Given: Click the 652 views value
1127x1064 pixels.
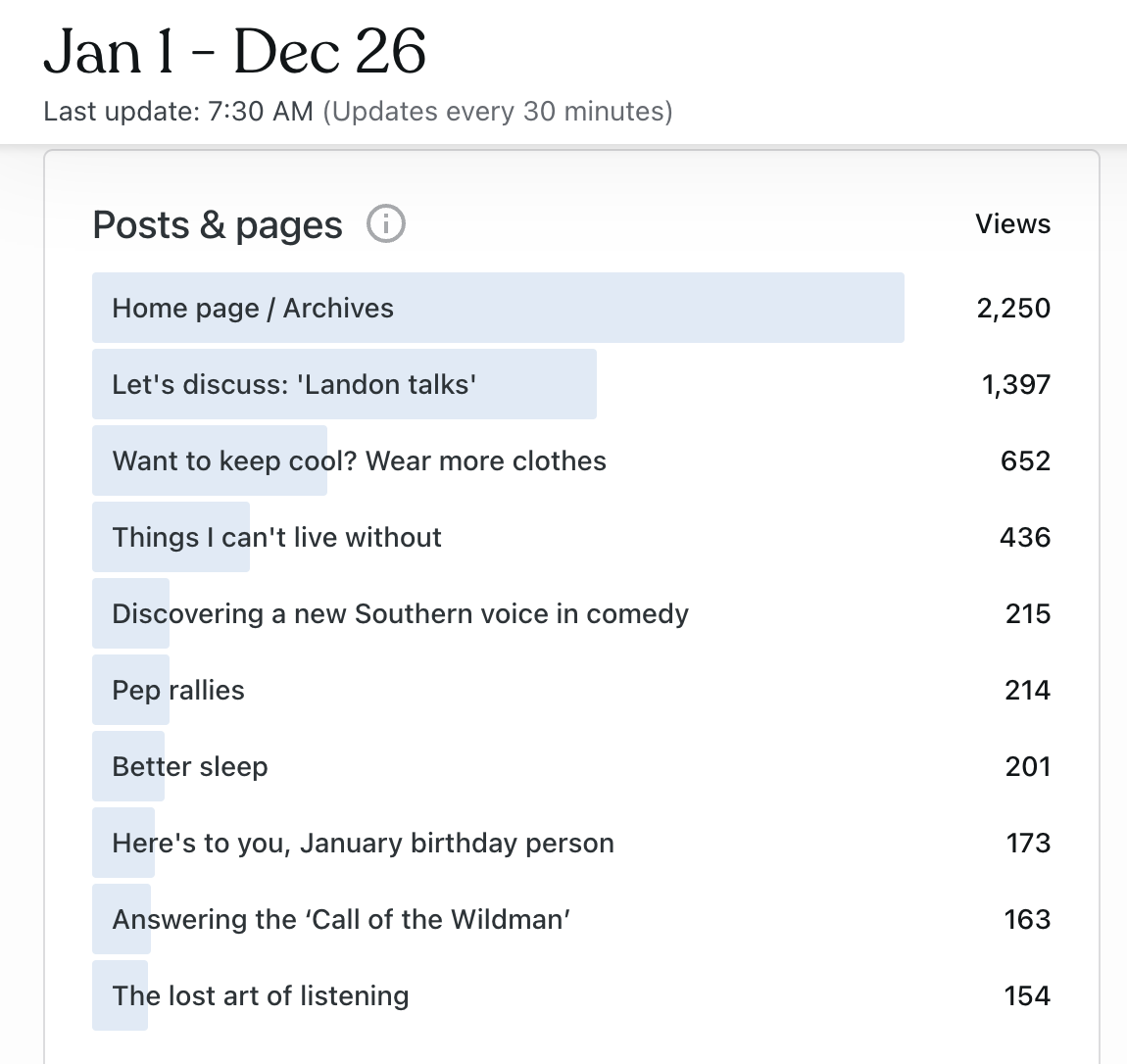Looking at the screenshot, I should click(x=1025, y=461).
